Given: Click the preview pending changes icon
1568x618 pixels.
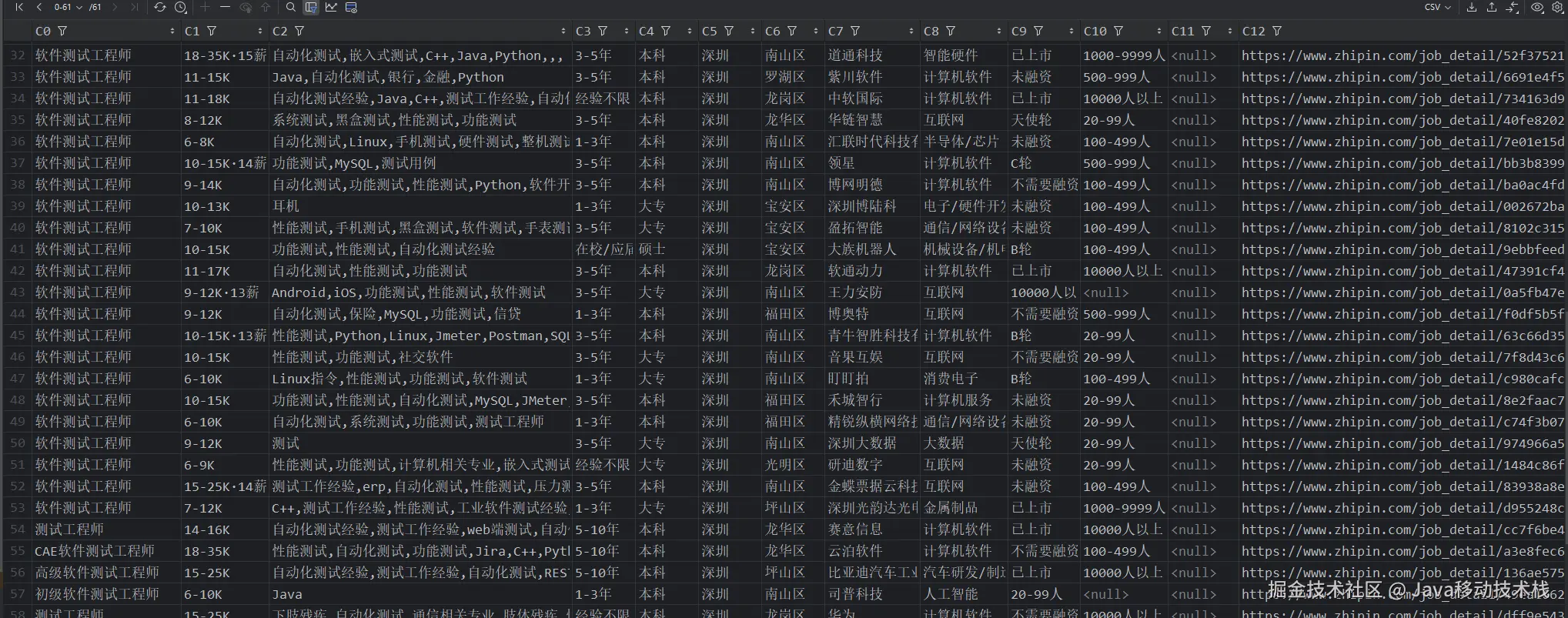Looking at the screenshot, I should tap(246, 7).
